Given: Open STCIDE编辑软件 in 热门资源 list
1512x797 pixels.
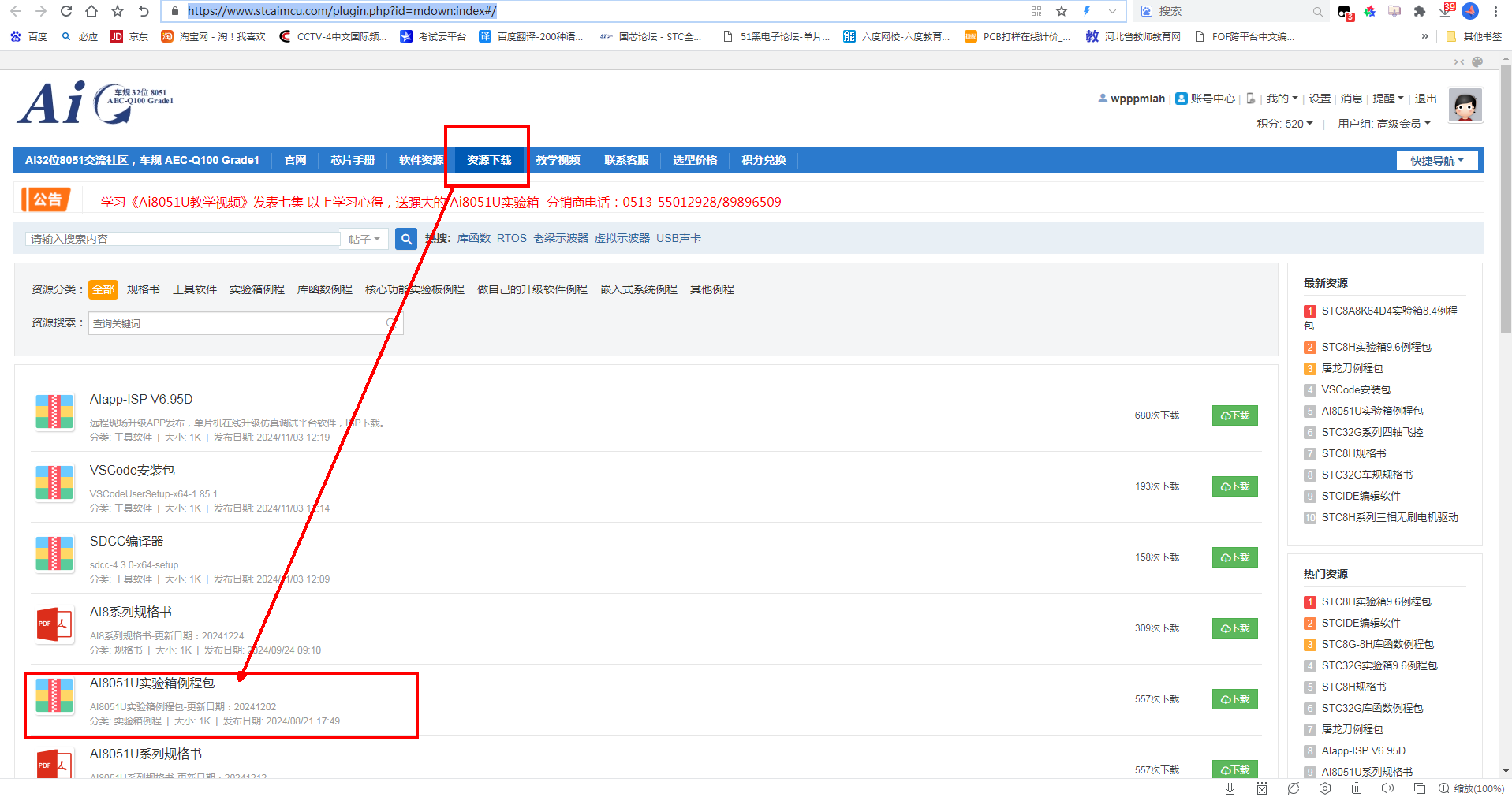Looking at the screenshot, I should 1361,623.
